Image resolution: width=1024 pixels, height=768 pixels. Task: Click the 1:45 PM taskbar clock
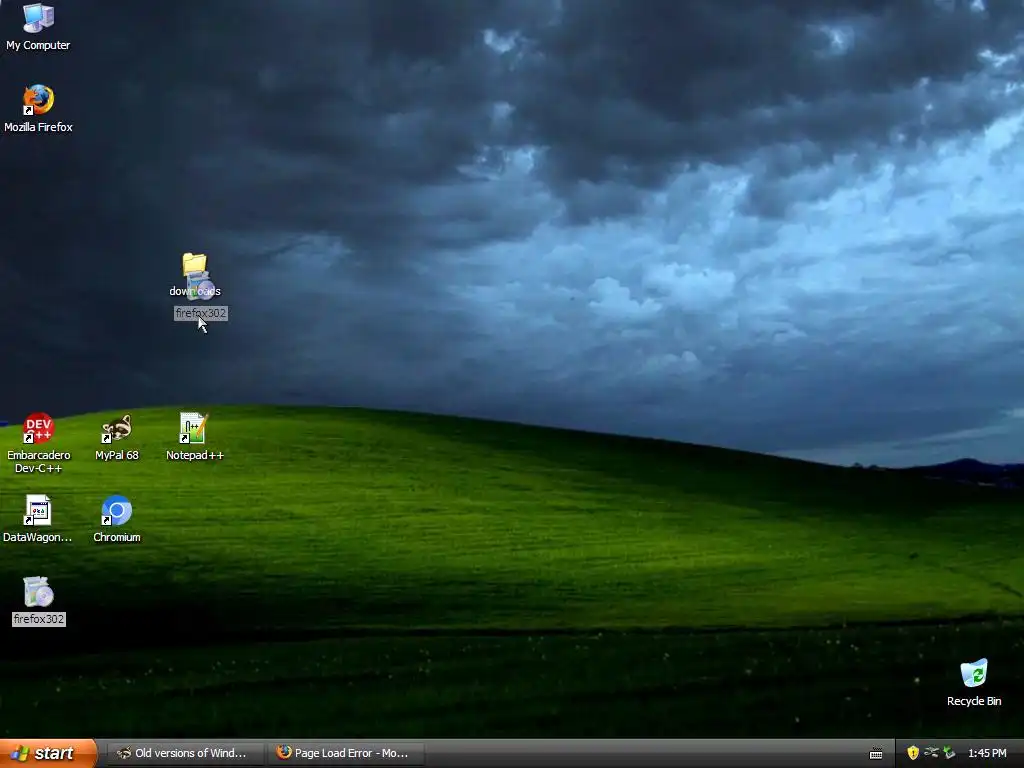[x=987, y=753]
